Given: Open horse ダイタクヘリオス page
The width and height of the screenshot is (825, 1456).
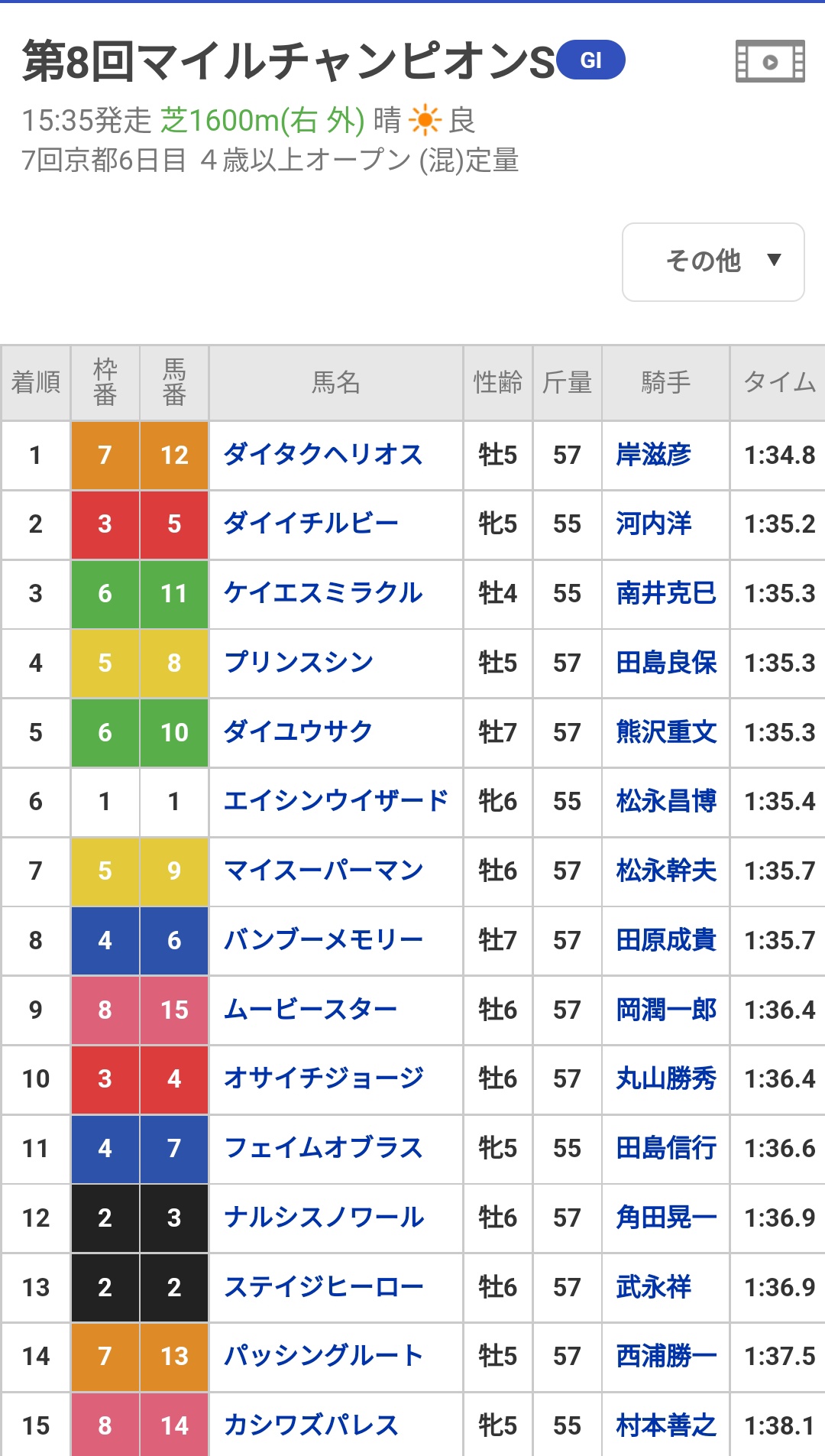Looking at the screenshot, I should [x=323, y=456].
